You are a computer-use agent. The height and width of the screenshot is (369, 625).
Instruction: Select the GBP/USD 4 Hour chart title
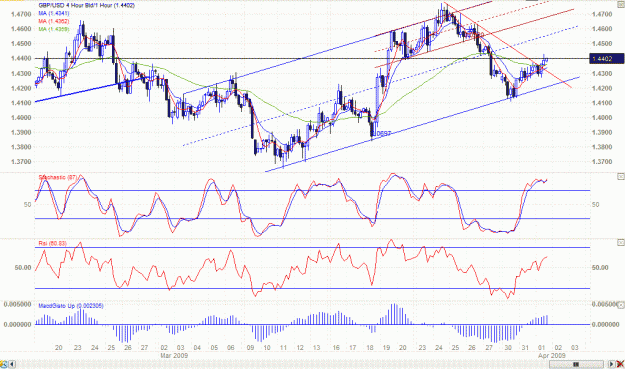(x=86, y=6)
